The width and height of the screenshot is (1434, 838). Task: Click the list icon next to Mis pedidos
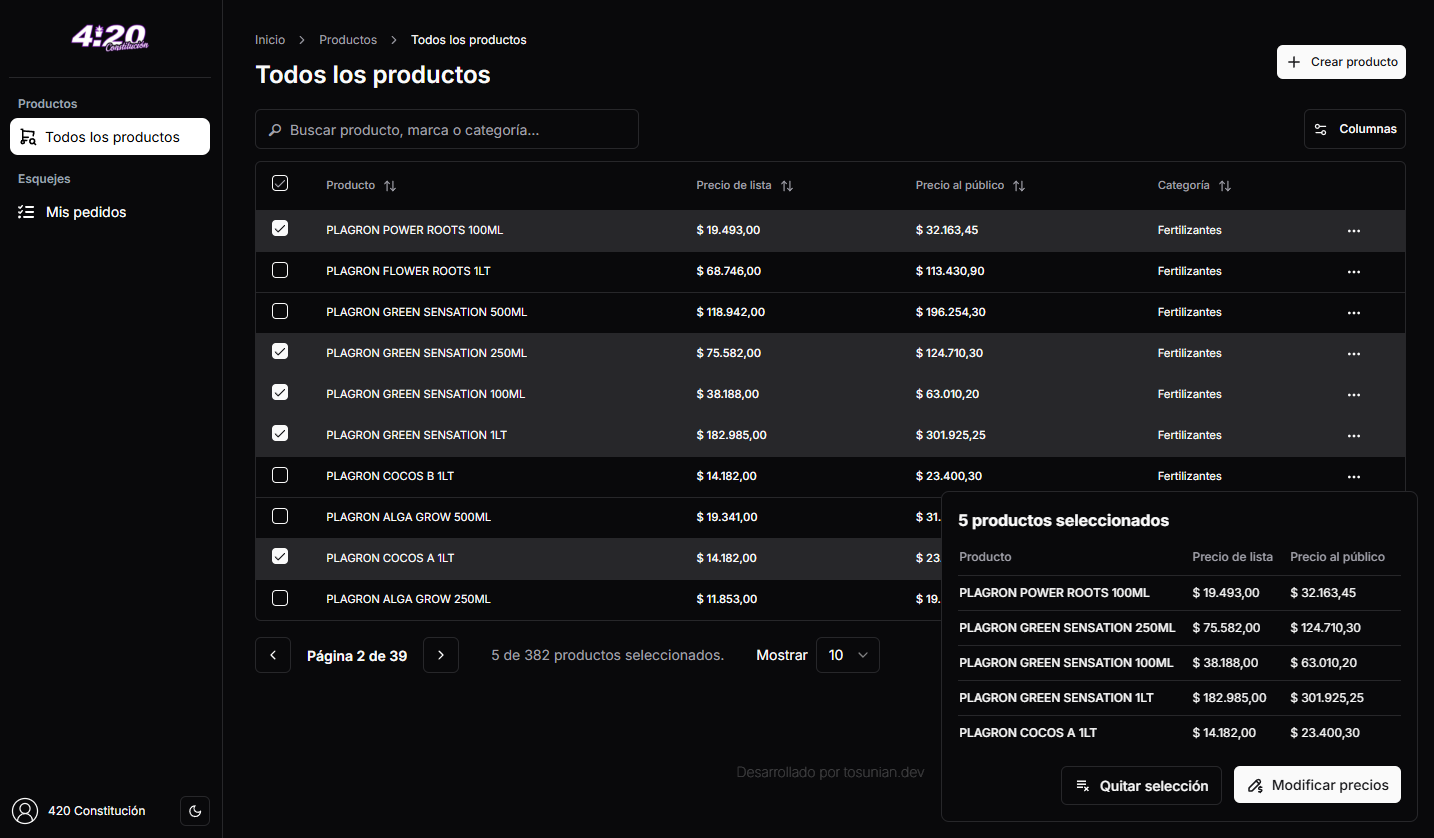27,211
